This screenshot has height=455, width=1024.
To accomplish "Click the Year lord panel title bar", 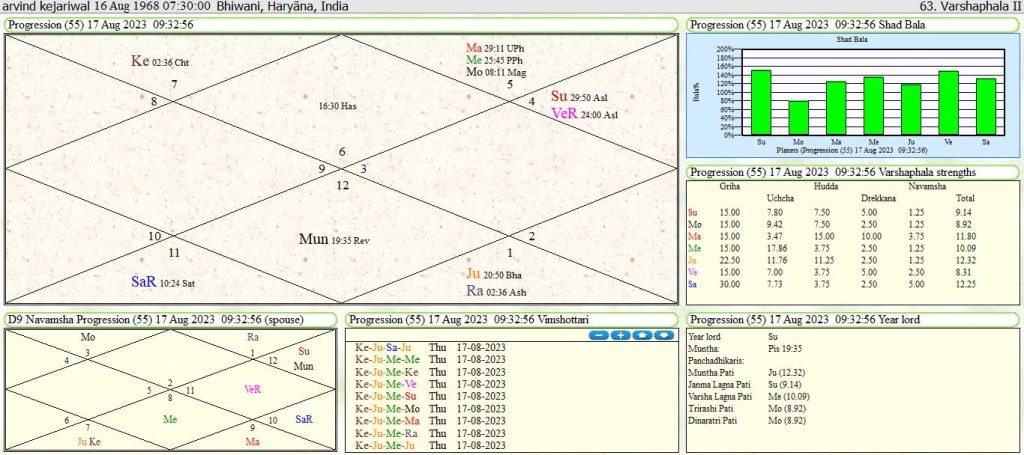I will (x=851, y=319).
